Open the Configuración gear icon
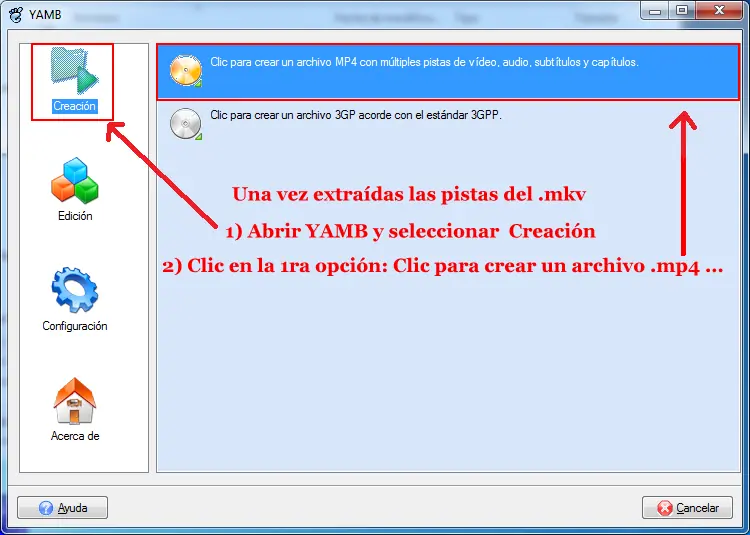The image size is (750, 535). [x=75, y=290]
